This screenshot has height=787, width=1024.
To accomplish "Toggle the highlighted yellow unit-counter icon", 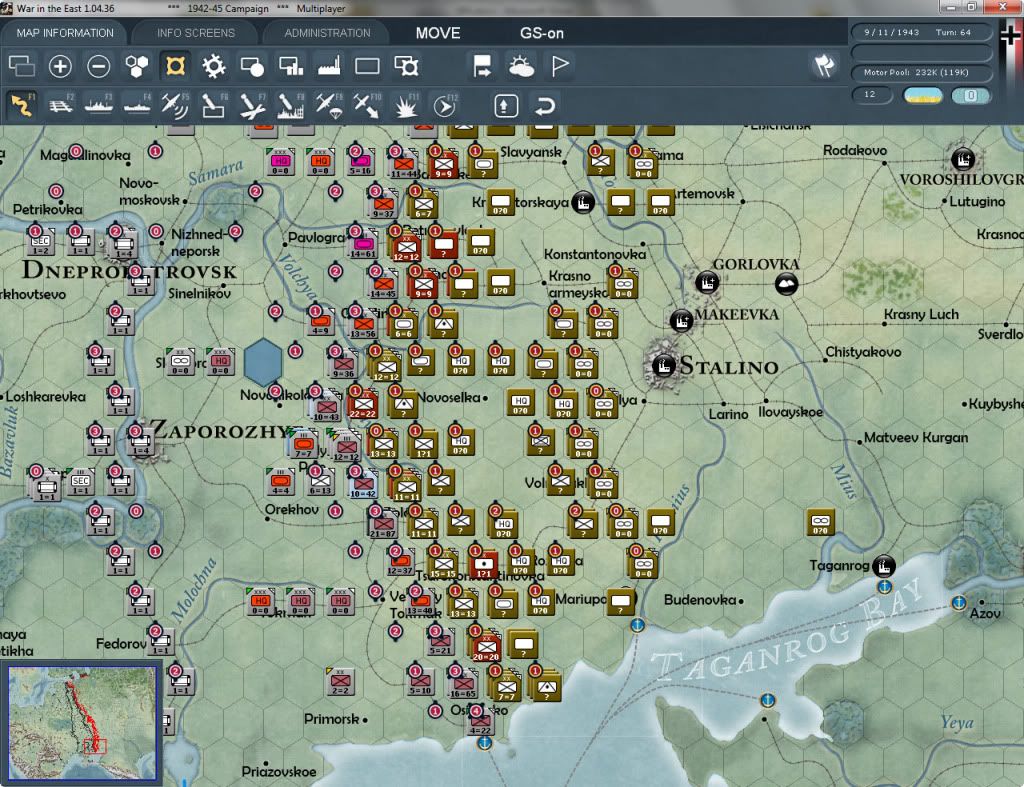I will 175,66.
